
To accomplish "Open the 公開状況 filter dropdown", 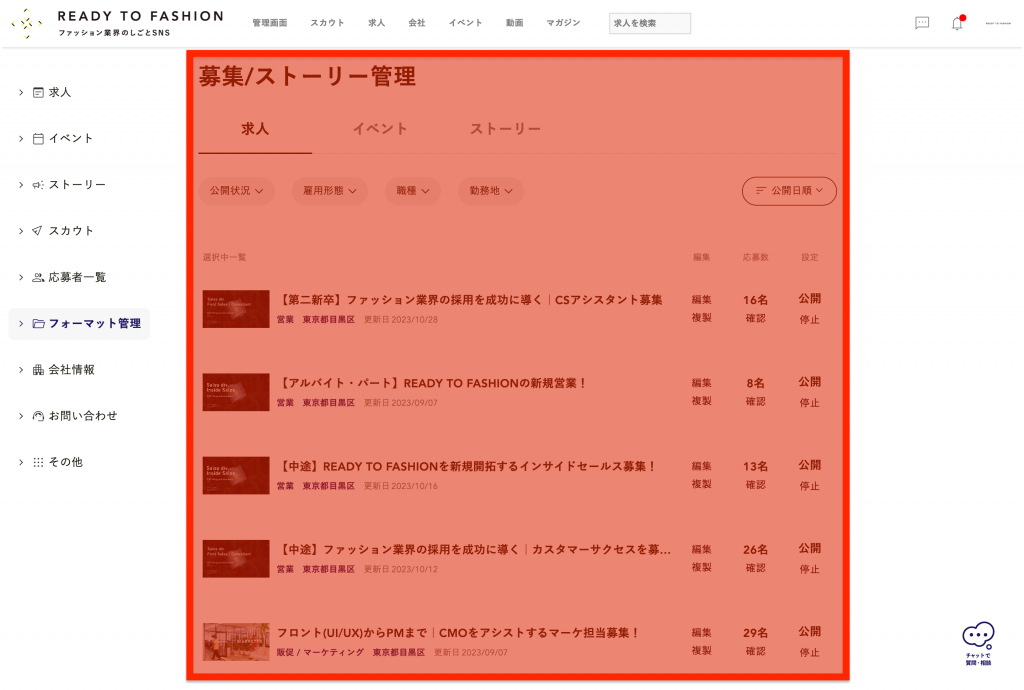I will point(236,191).
